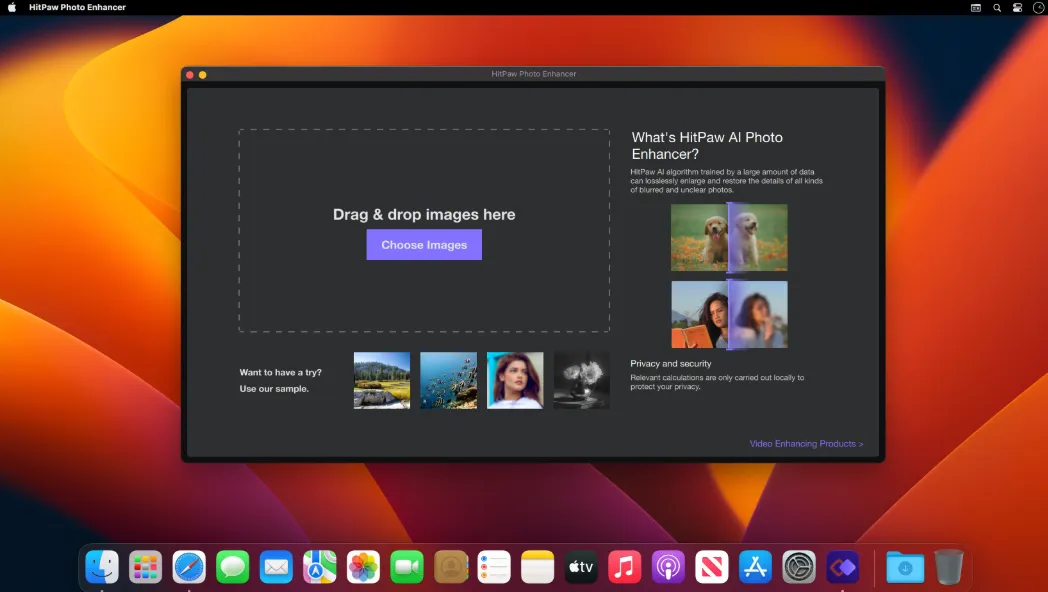
Task: Open the Trash in the Dock
Action: [x=948, y=567]
